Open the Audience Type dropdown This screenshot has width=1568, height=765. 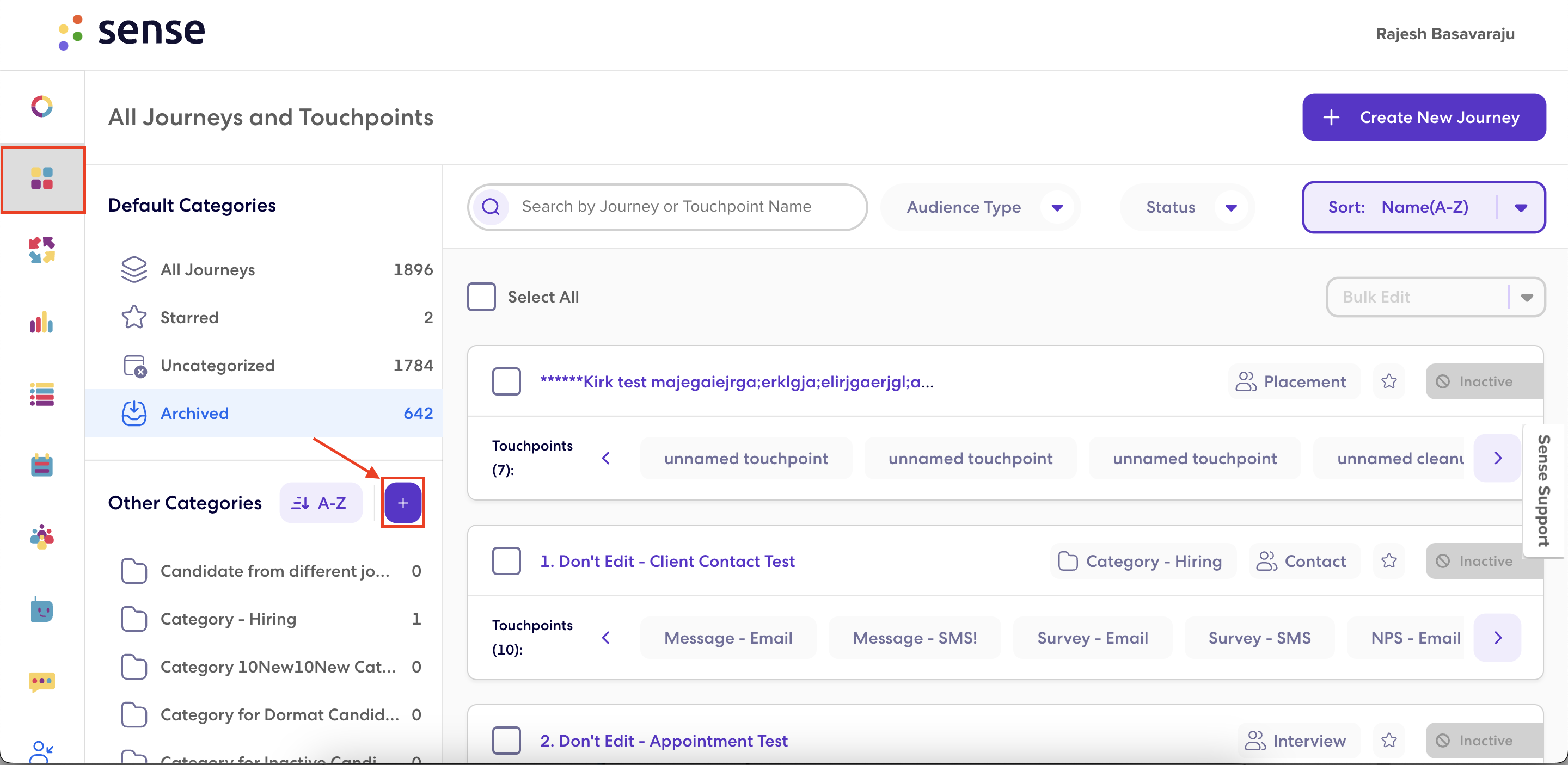[x=981, y=207]
